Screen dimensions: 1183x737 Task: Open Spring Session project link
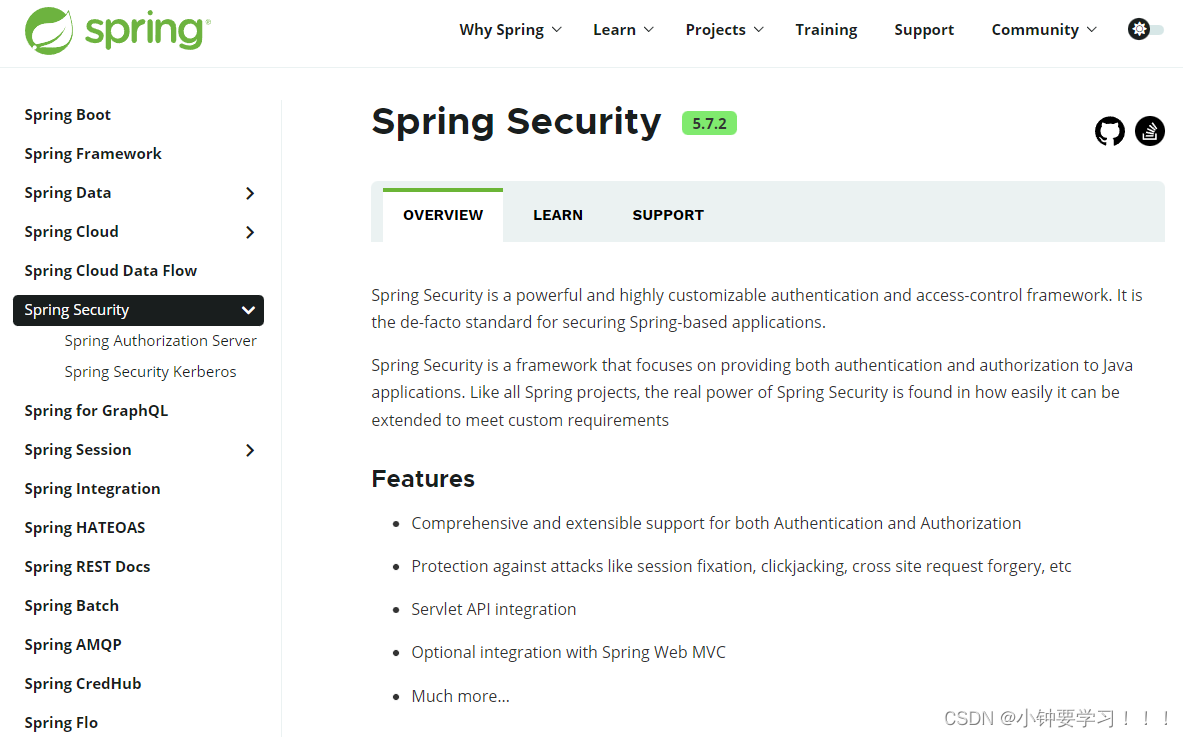(x=78, y=450)
